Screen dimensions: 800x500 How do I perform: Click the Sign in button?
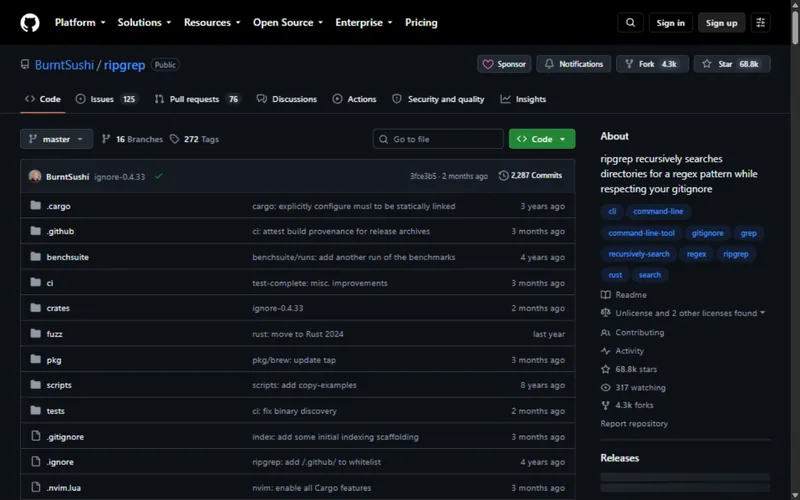tap(670, 23)
